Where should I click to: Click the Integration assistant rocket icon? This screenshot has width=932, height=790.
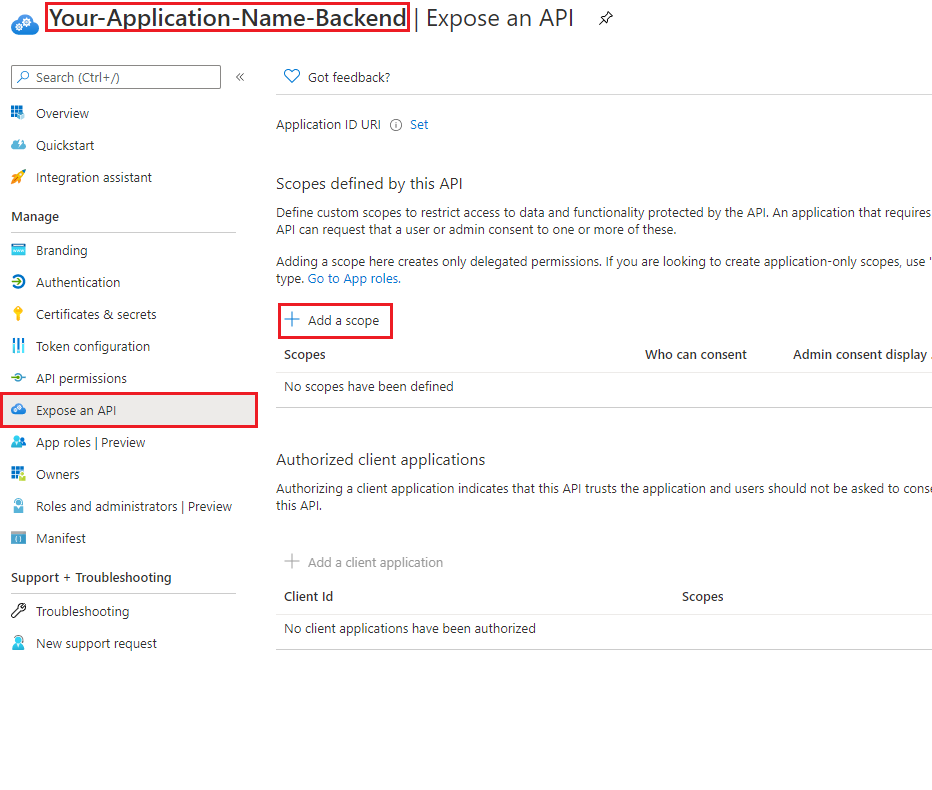pyautogui.click(x=18, y=177)
